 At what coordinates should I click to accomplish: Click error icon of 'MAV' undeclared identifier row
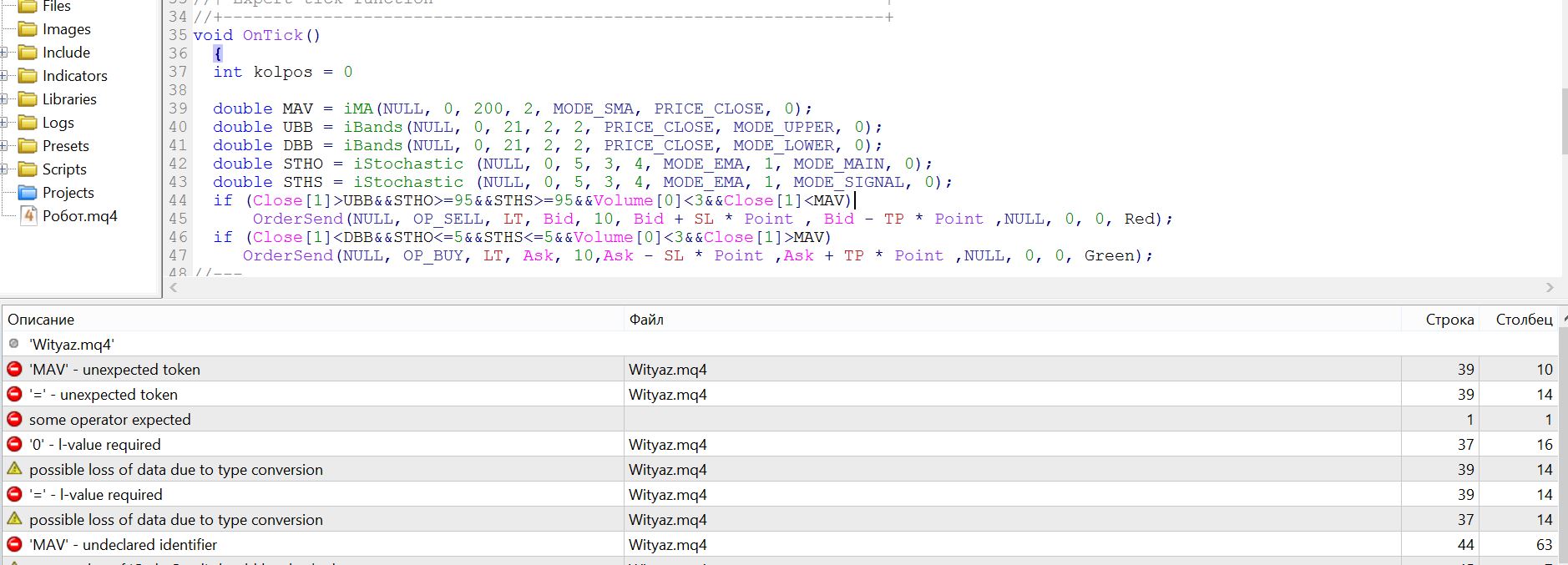click(14, 543)
